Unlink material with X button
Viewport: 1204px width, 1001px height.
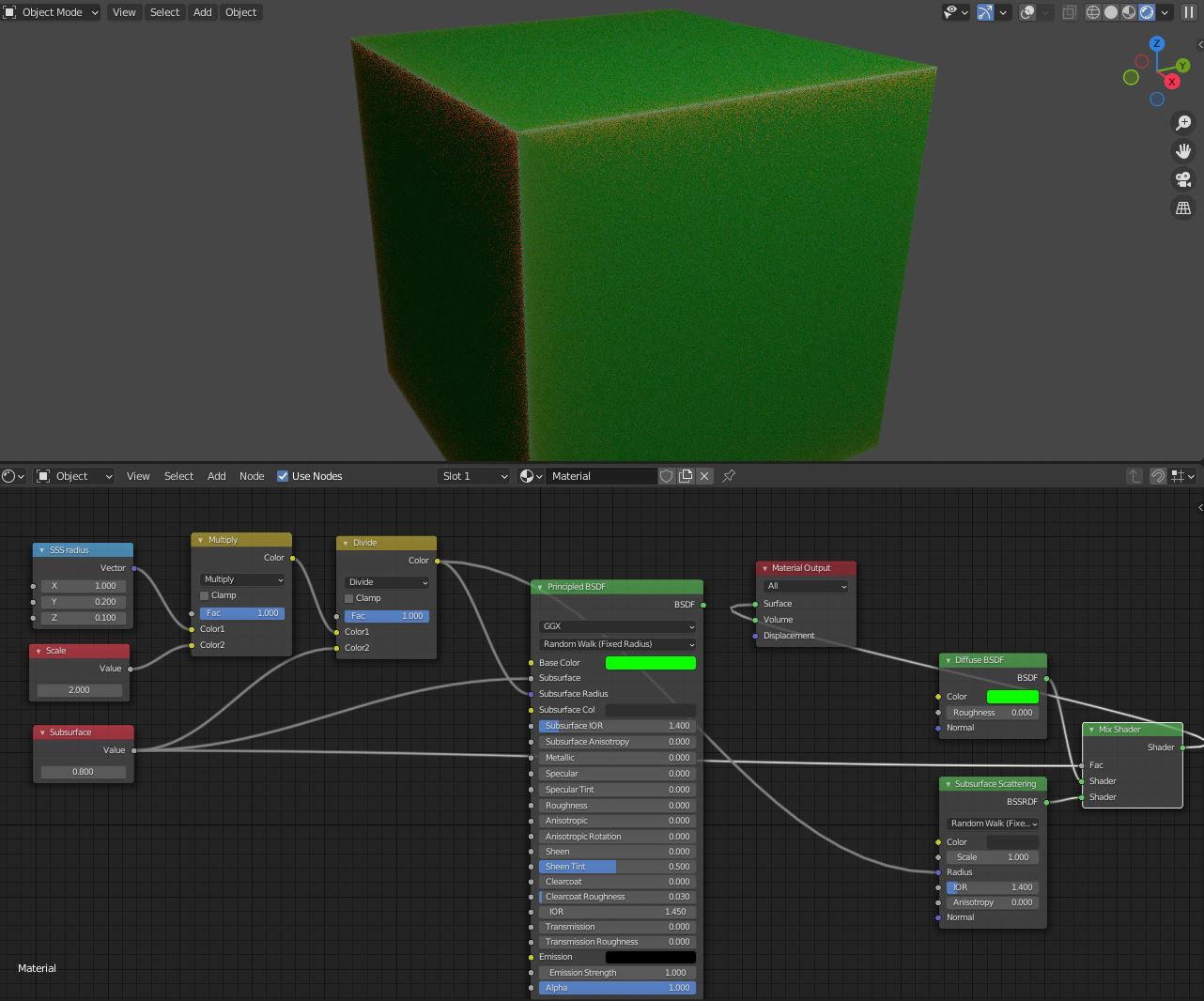[x=704, y=476]
